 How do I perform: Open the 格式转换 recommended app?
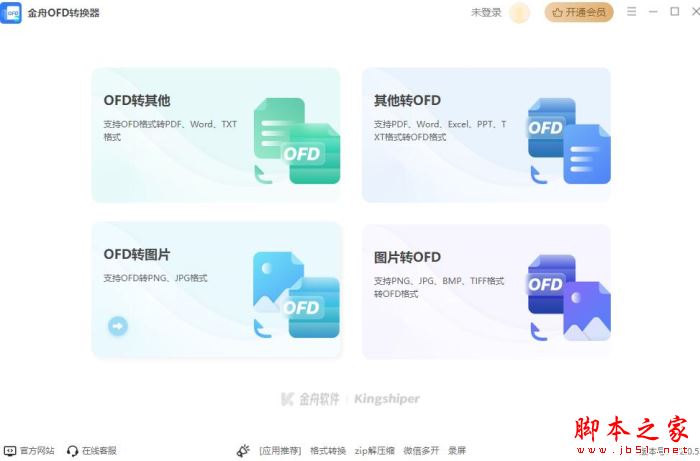coord(328,451)
